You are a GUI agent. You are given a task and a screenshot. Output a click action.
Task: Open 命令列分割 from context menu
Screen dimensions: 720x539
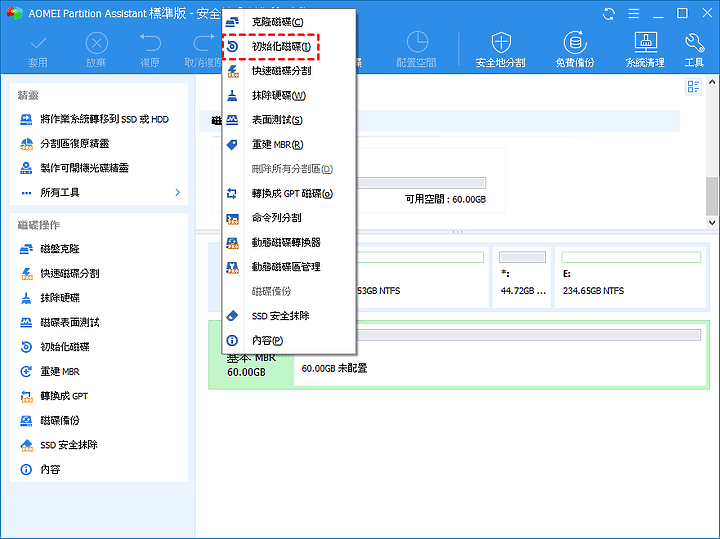point(289,218)
